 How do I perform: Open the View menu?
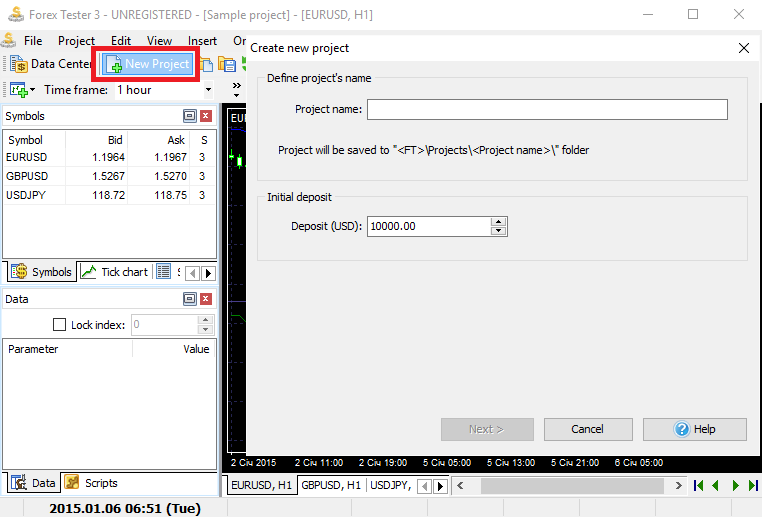[159, 41]
